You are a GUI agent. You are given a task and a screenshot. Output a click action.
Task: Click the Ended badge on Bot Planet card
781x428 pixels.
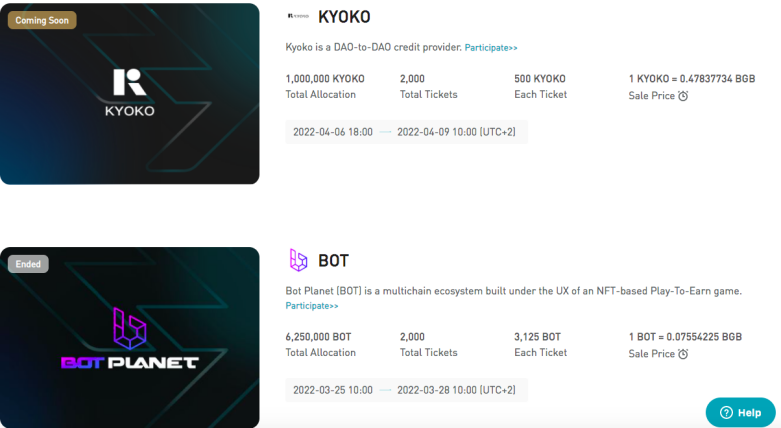tap(28, 264)
